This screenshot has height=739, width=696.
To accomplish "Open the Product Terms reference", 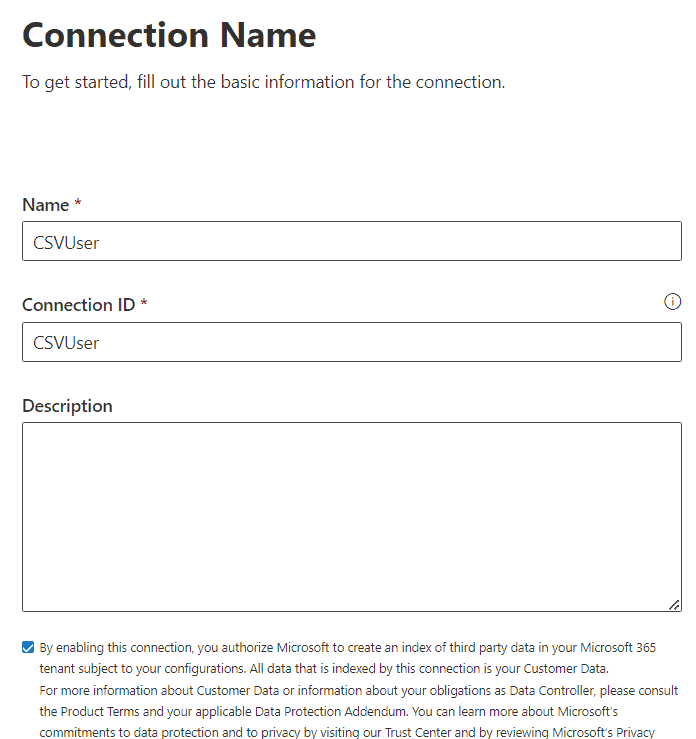I will [x=100, y=711].
